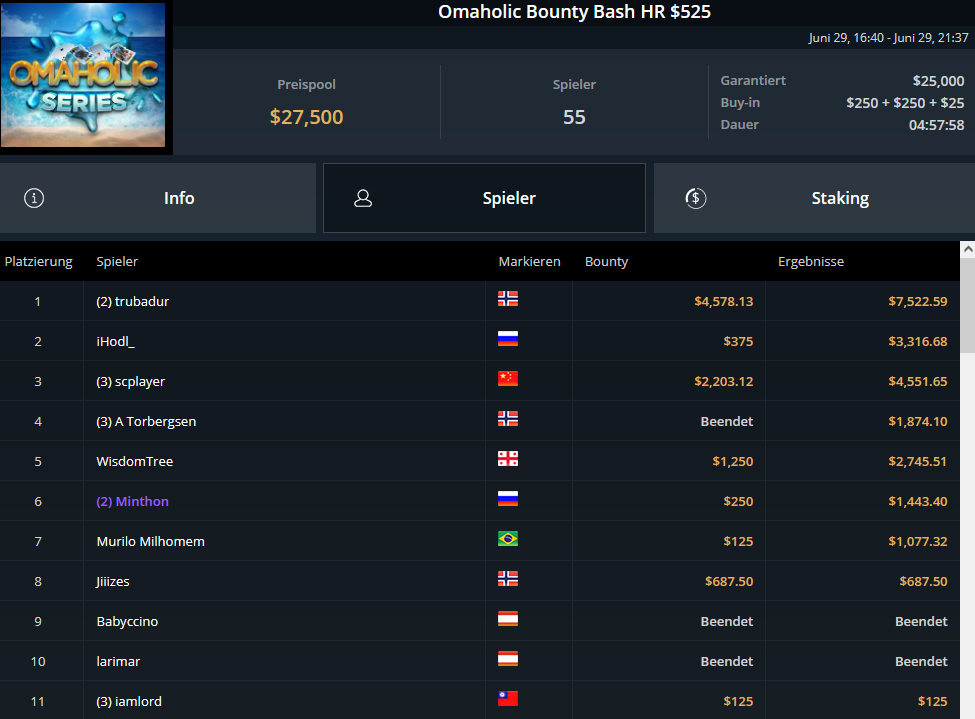Click the Russian flag for Minthon
The width and height of the screenshot is (975, 719).
click(x=508, y=498)
